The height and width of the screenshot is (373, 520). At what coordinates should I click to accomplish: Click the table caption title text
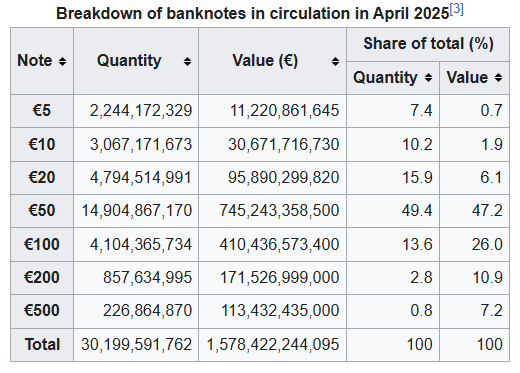click(253, 14)
